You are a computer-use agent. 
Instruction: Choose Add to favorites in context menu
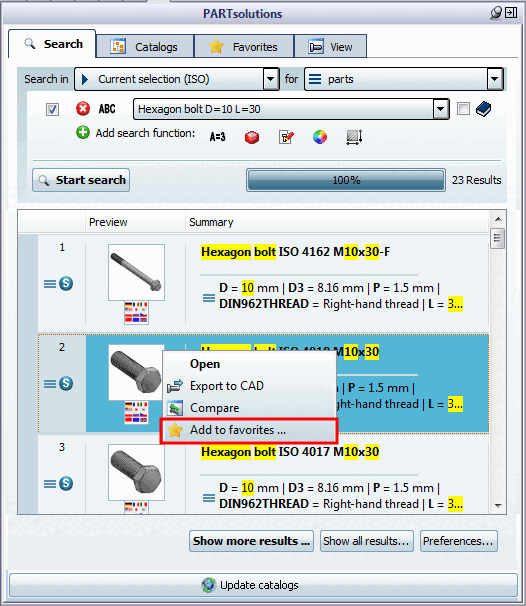[x=249, y=430]
